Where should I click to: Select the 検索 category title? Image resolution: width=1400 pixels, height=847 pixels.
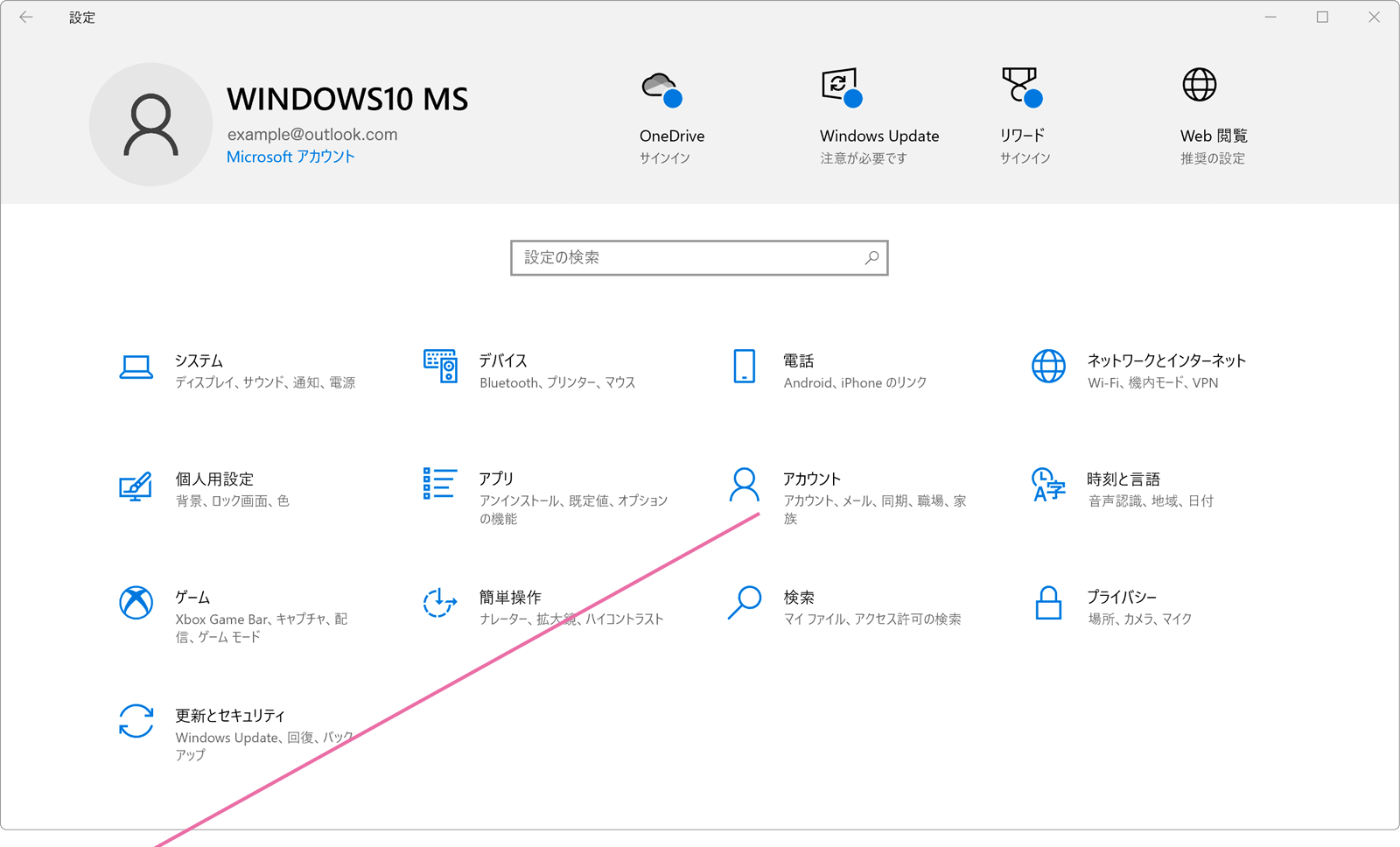click(x=799, y=597)
